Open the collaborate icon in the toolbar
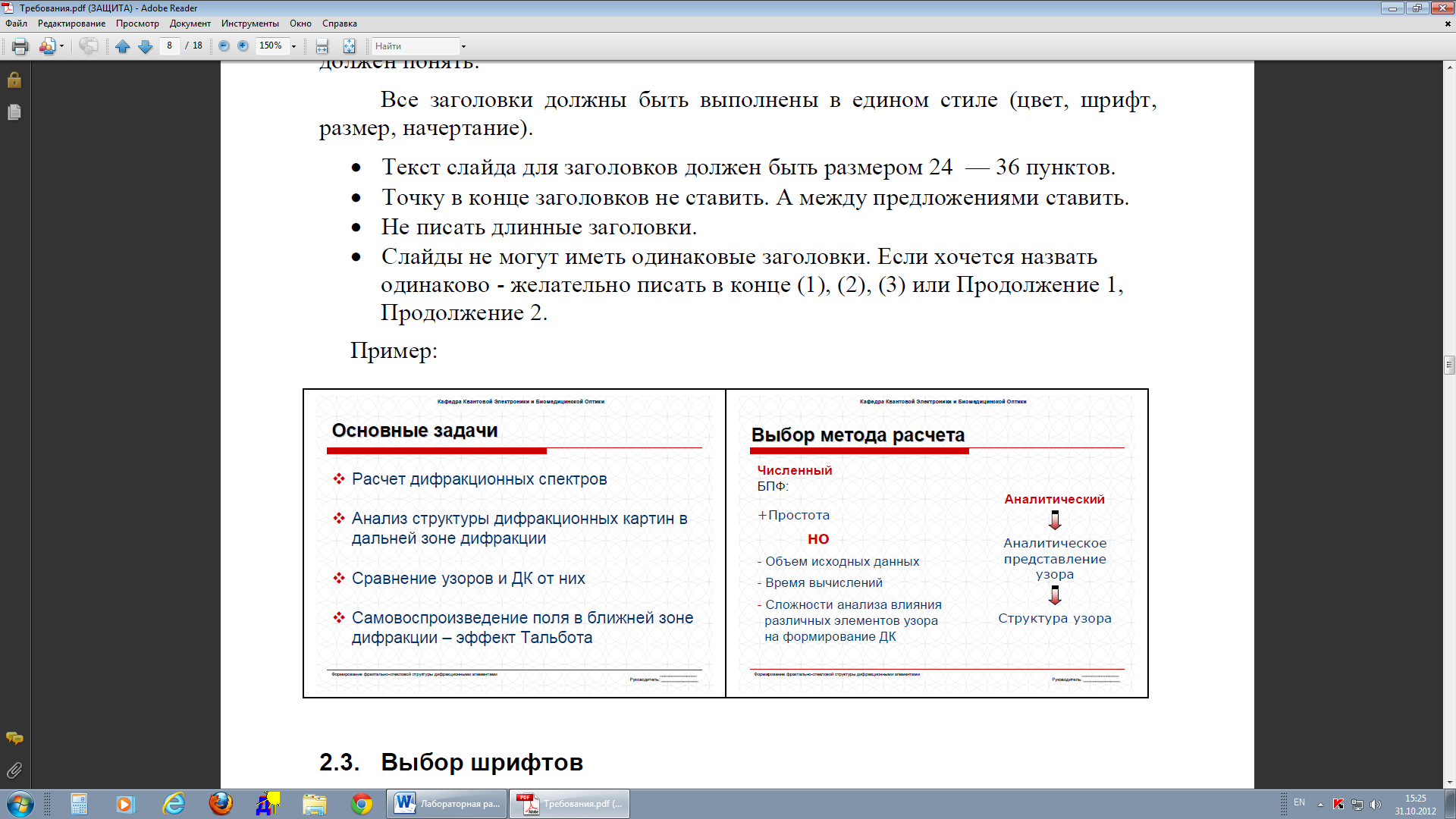The image size is (1456, 819). click(x=47, y=46)
